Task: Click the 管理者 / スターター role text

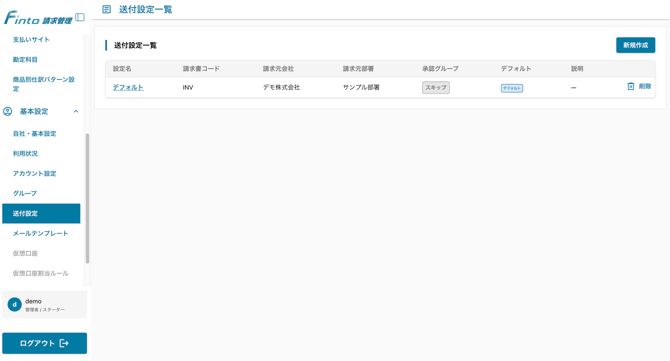Action: point(45,310)
